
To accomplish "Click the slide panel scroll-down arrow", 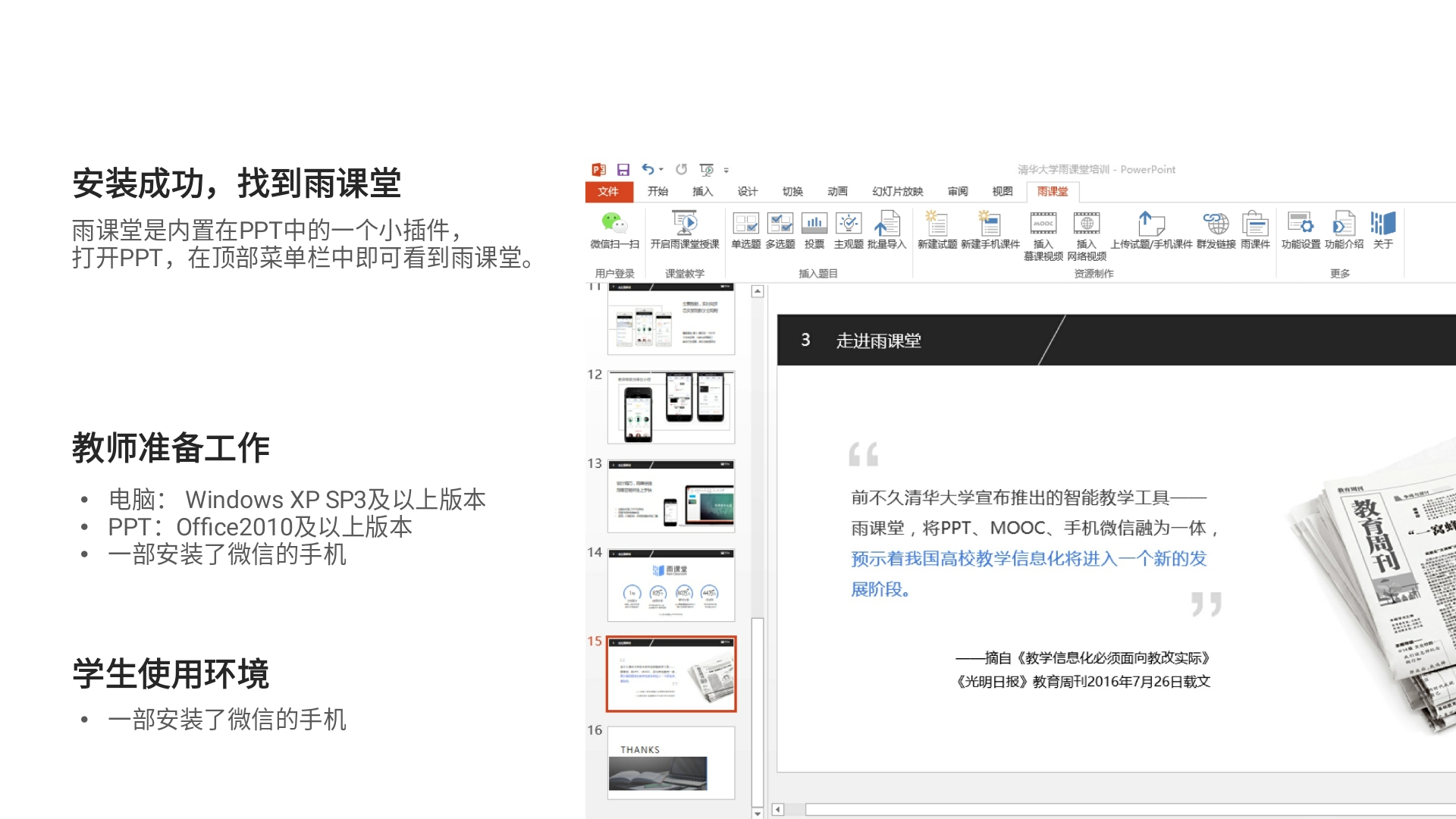I will pos(758,812).
